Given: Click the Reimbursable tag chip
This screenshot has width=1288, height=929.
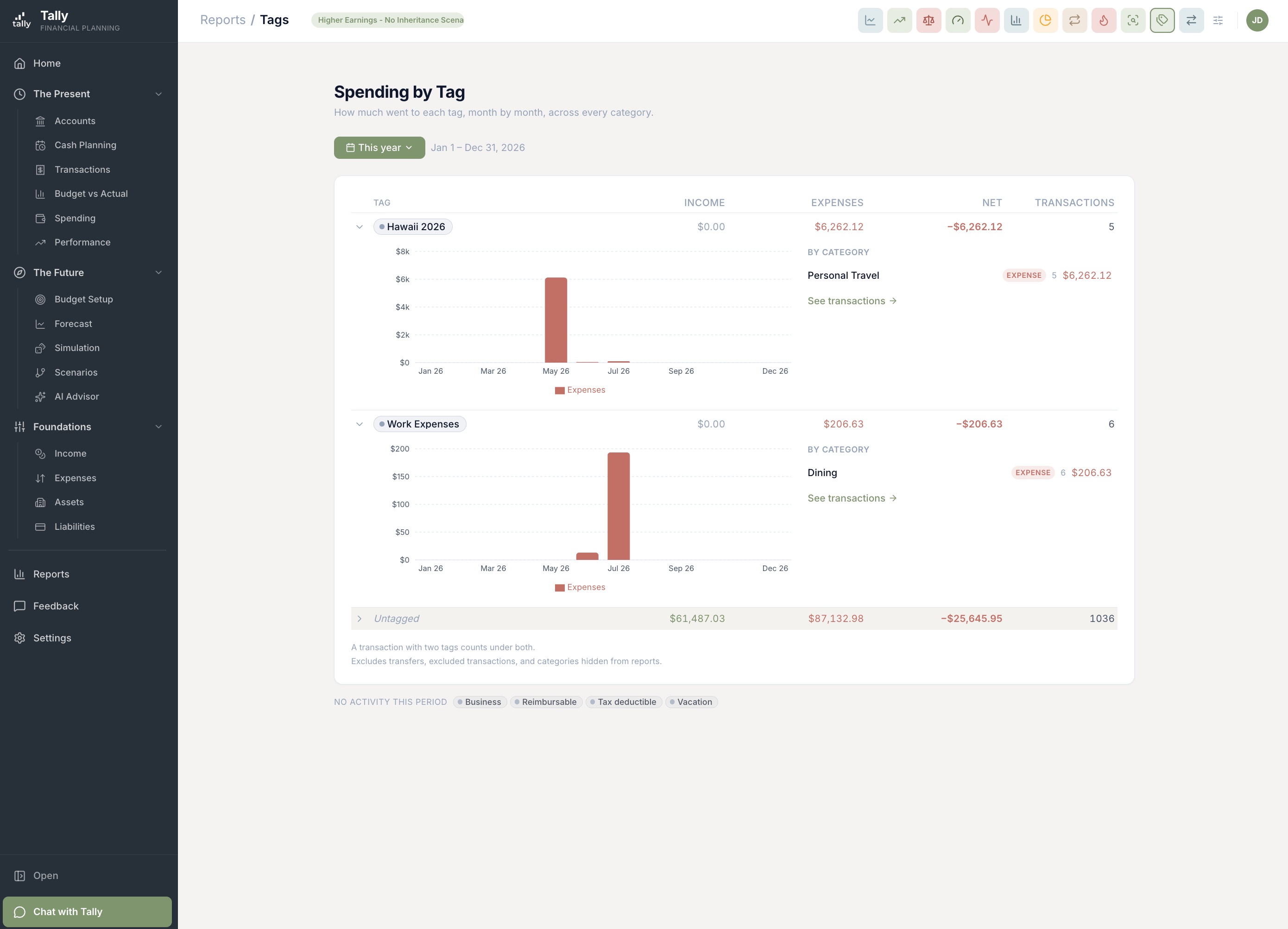Looking at the screenshot, I should point(546,702).
